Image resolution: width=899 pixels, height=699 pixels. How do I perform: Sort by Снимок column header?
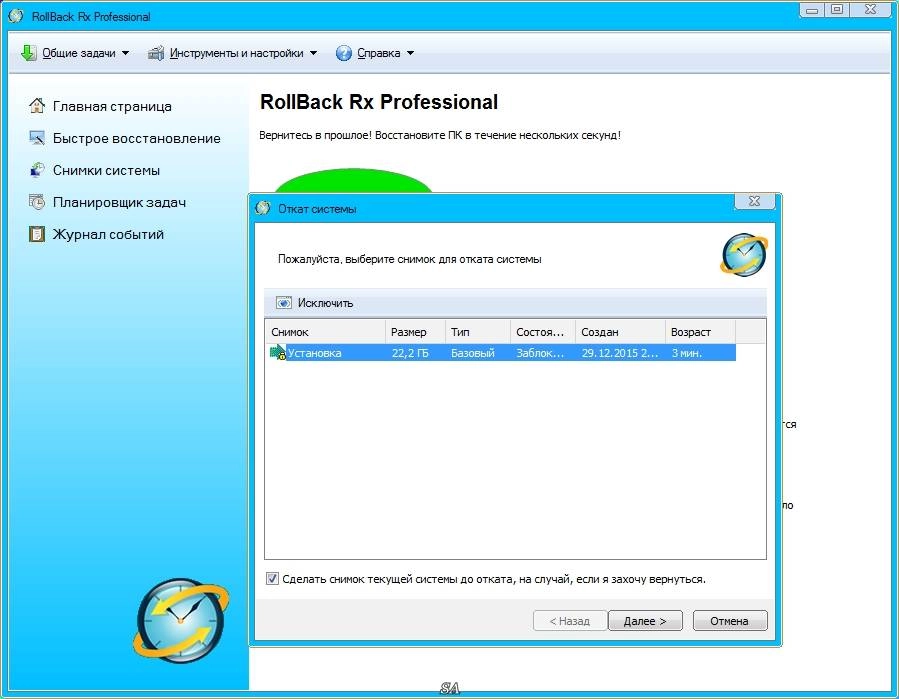(325, 332)
